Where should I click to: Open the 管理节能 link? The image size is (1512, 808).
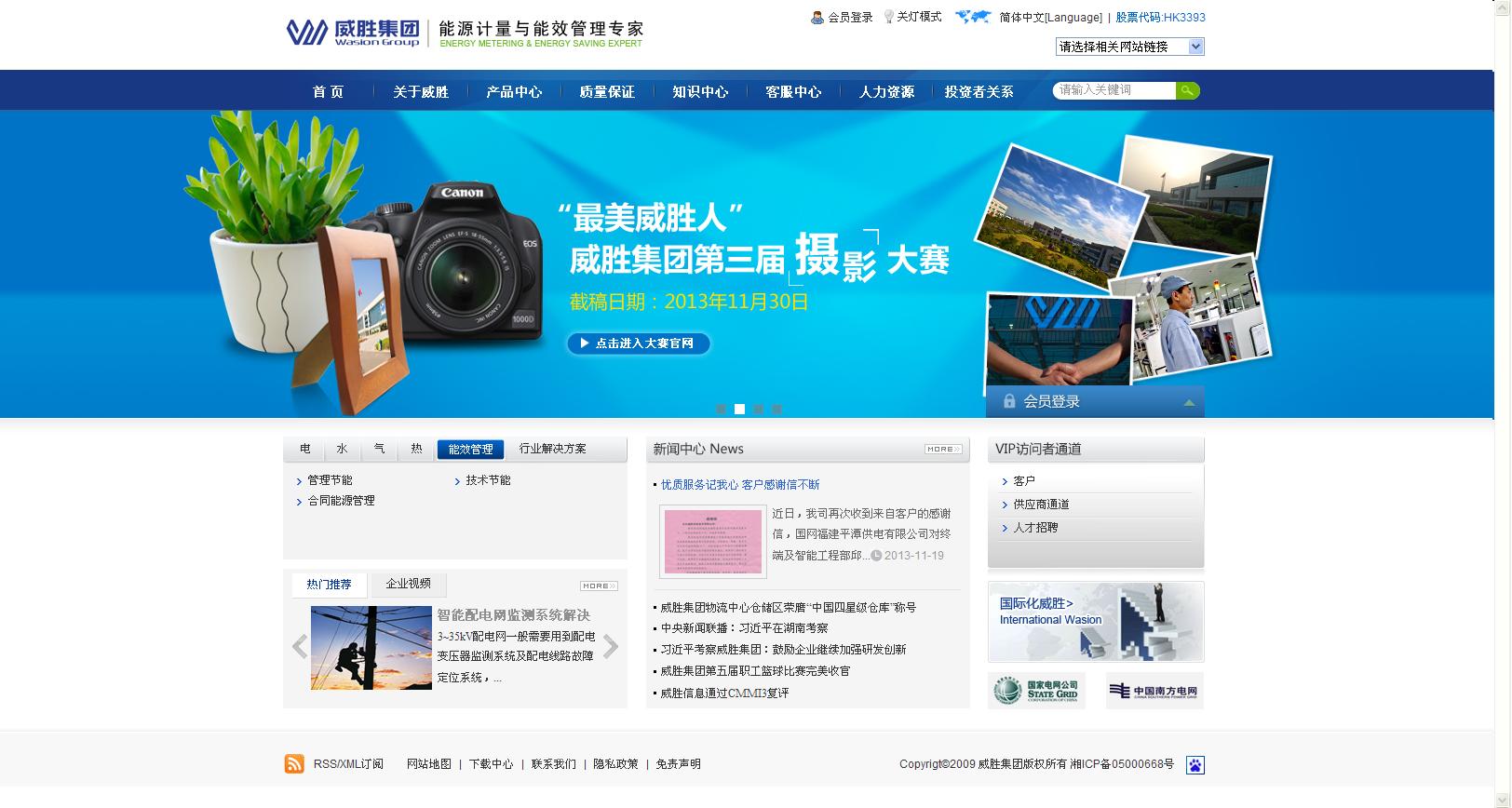pos(331,480)
